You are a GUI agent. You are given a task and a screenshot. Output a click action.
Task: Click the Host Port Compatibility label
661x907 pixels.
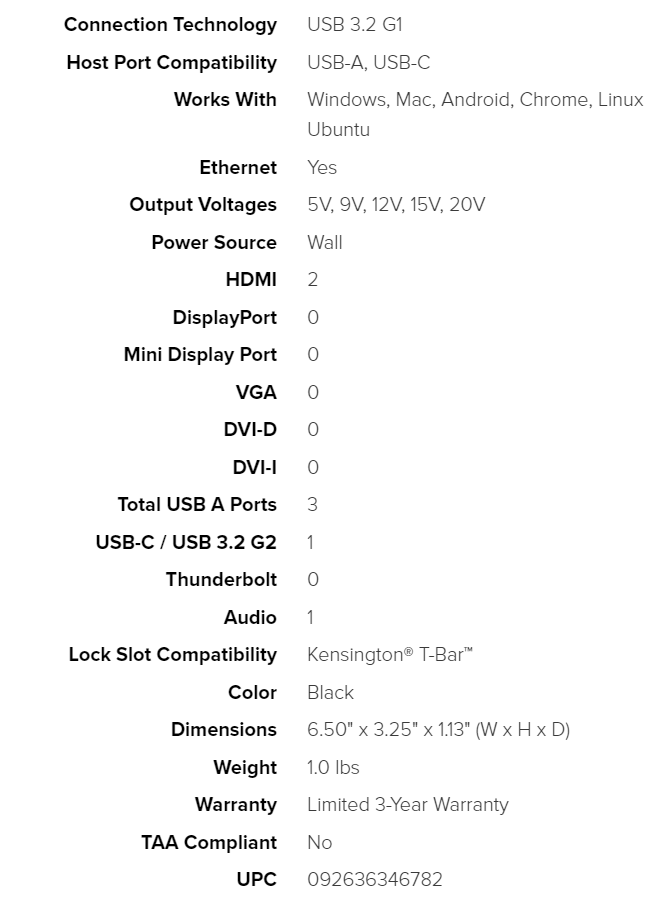[x=171, y=63]
